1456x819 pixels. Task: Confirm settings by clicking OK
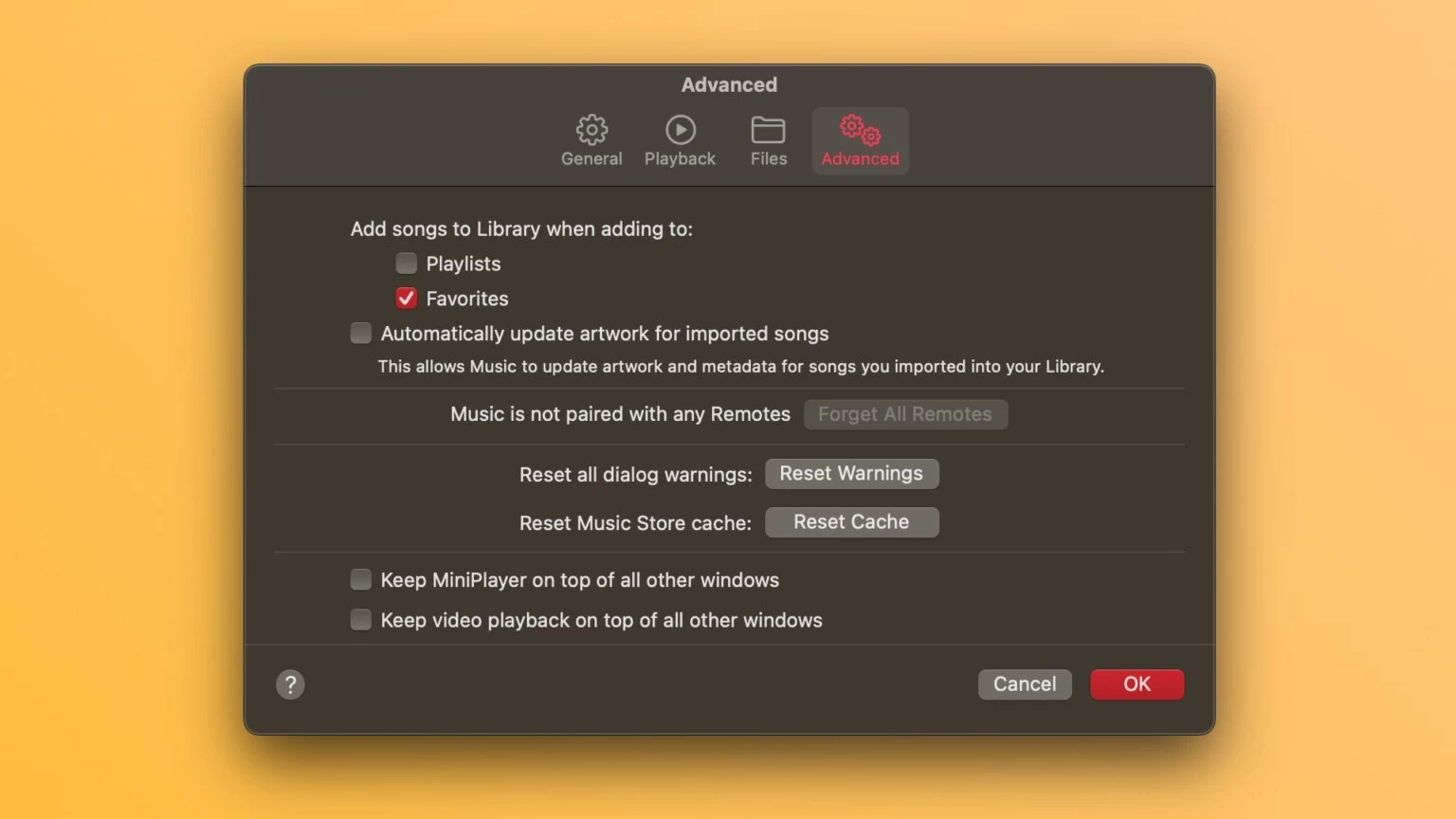point(1137,683)
